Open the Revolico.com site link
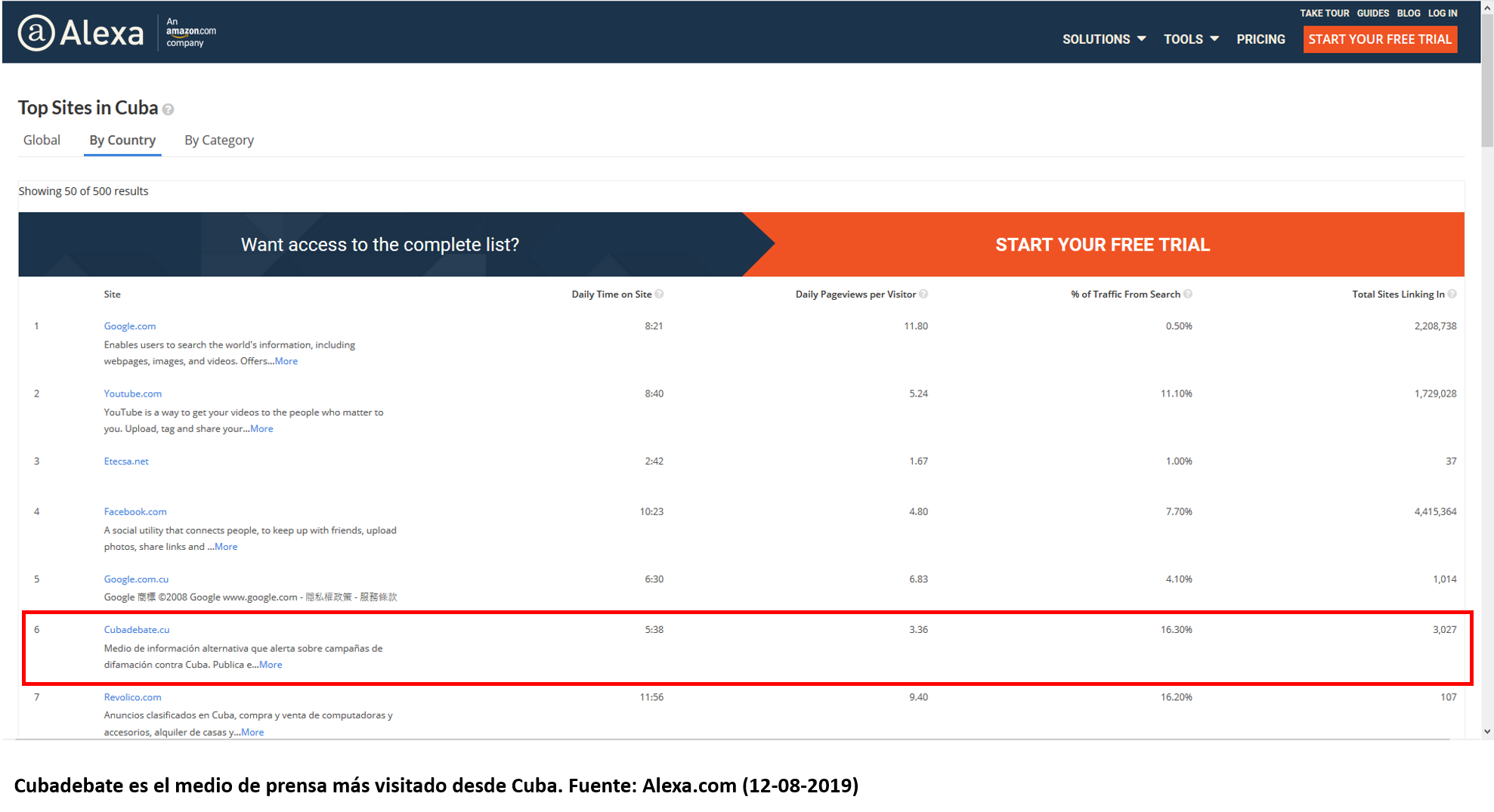This screenshot has height=812, width=1494. pos(132,697)
